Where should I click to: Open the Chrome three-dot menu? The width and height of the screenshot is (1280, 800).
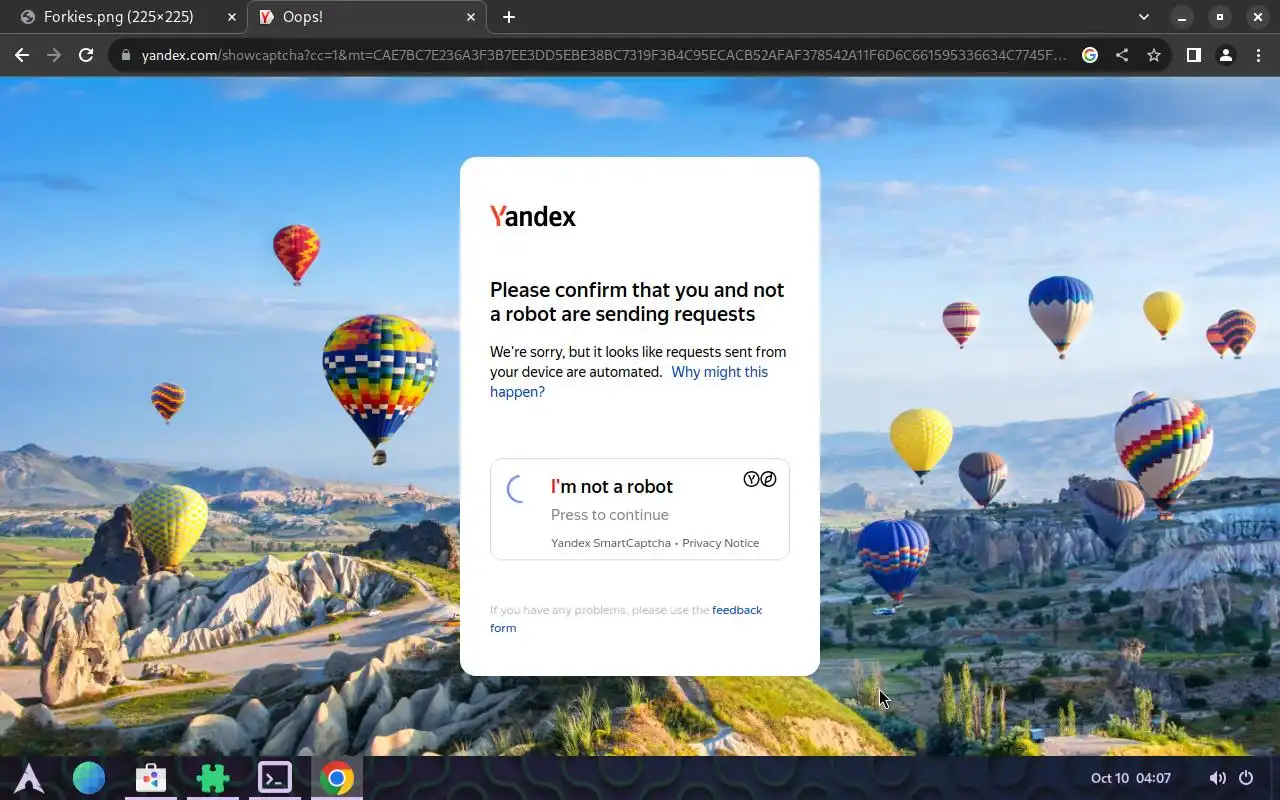(x=1258, y=55)
